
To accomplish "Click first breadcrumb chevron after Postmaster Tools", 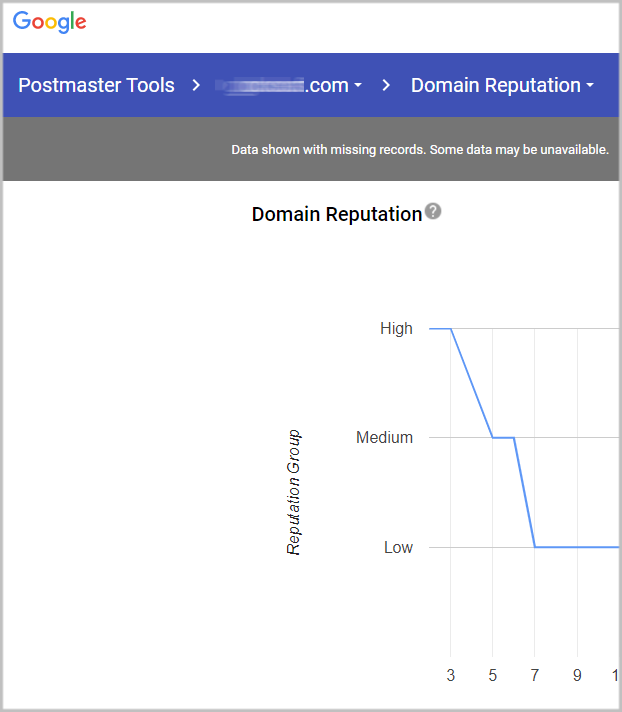I will (x=196, y=86).
